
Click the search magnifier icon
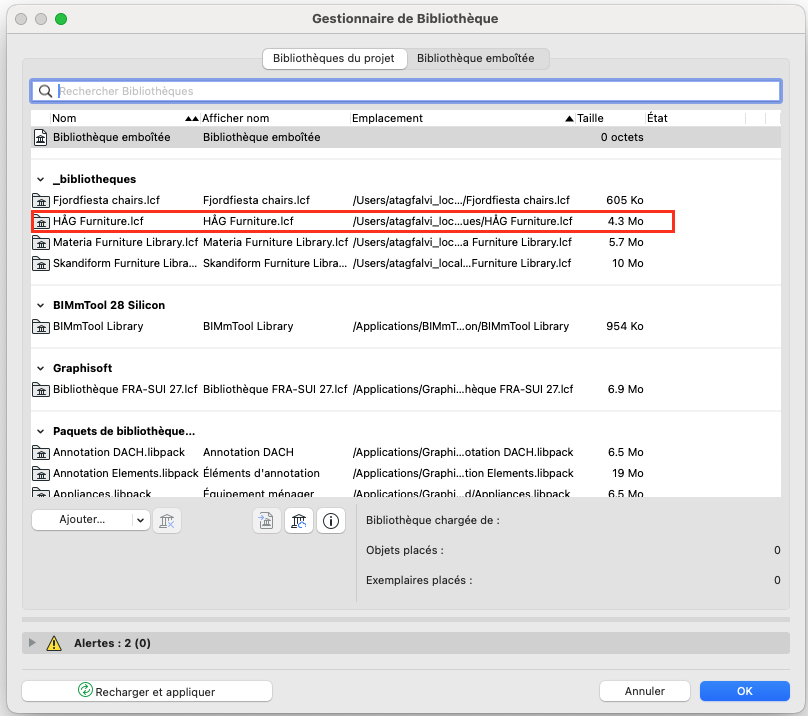tap(45, 91)
